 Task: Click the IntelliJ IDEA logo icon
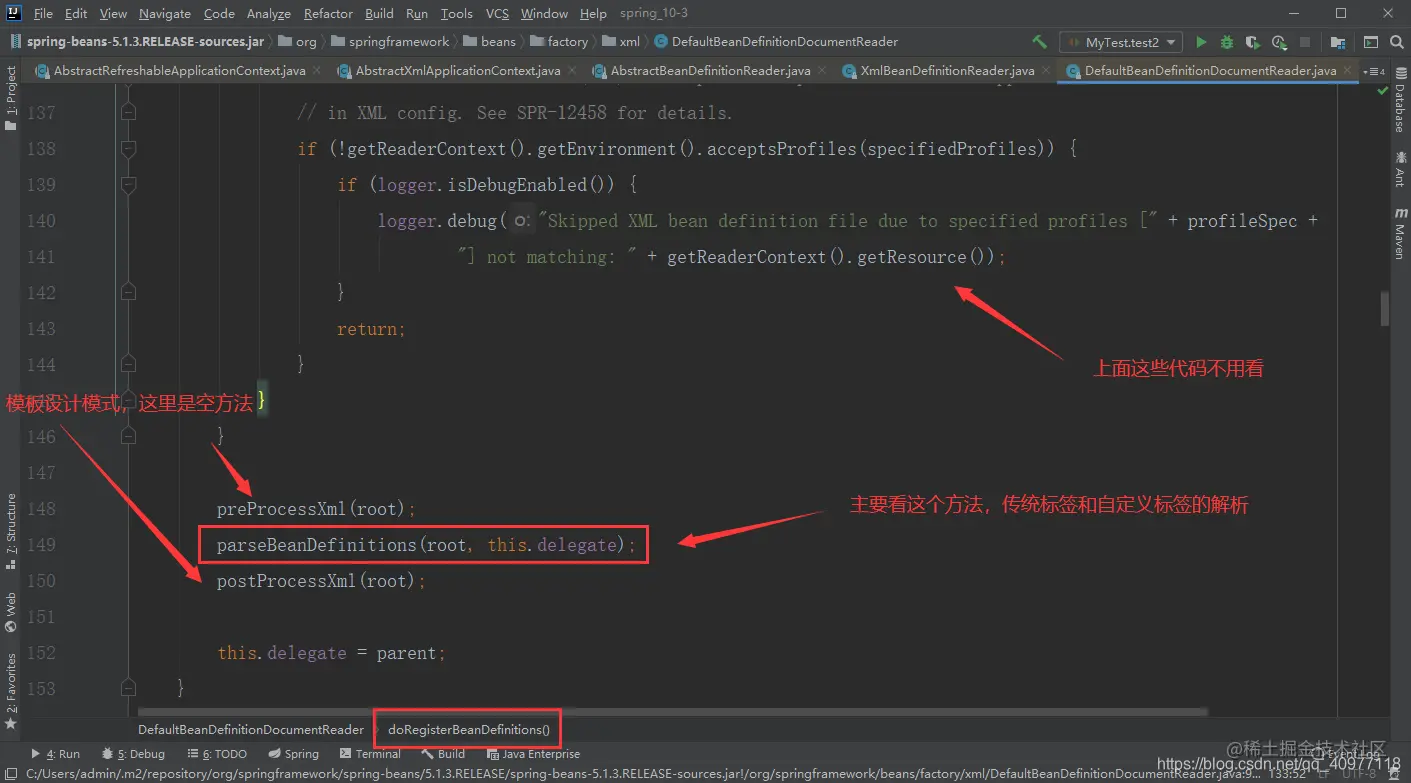point(13,14)
